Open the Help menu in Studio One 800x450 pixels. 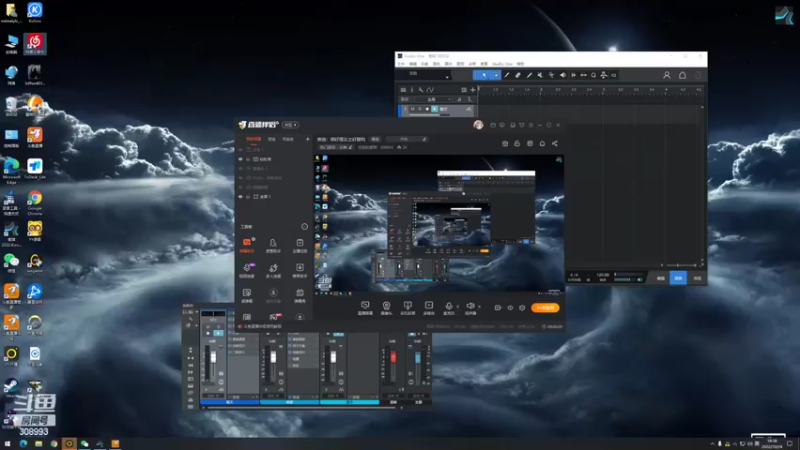(x=520, y=64)
